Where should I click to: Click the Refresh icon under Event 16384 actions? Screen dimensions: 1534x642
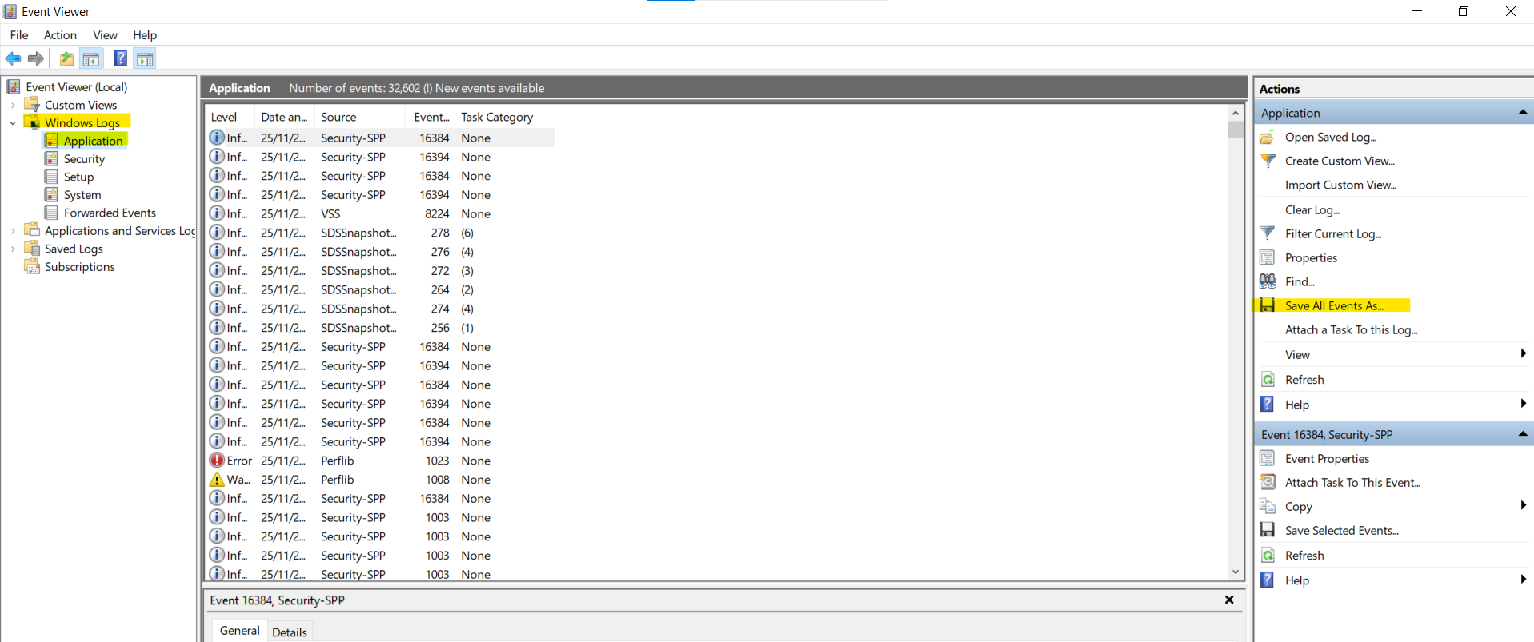pos(1267,555)
